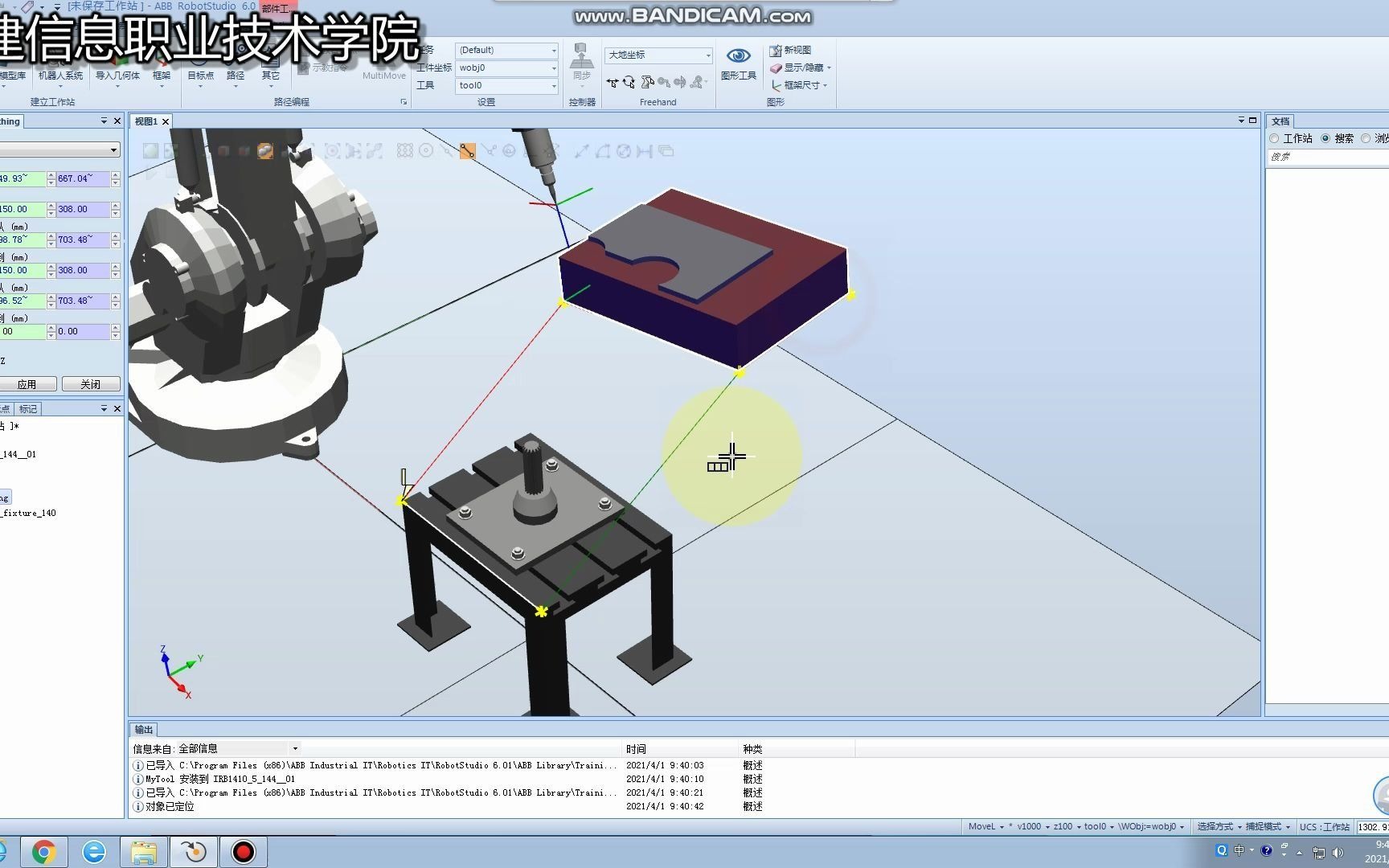
Task: Click the New View icon
Action: pyautogui.click(x=776, y=50)
